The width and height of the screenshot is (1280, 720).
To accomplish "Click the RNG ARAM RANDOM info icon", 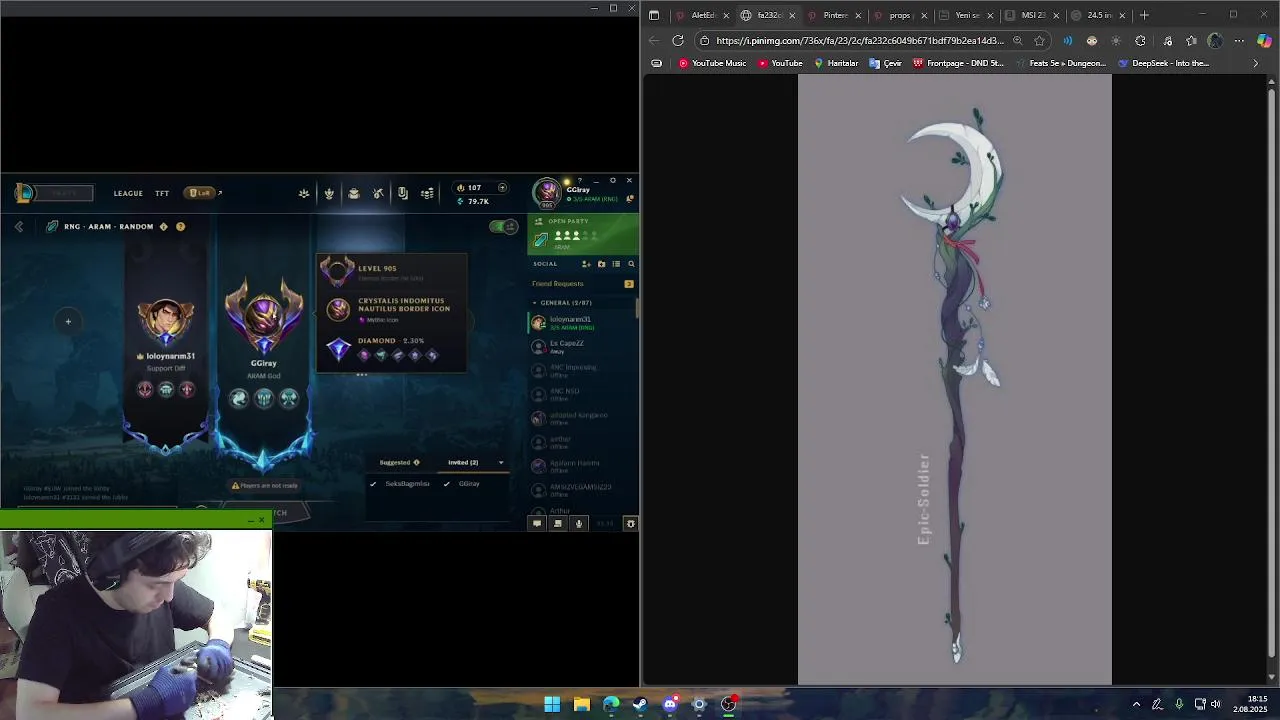I will pos(164,227).
